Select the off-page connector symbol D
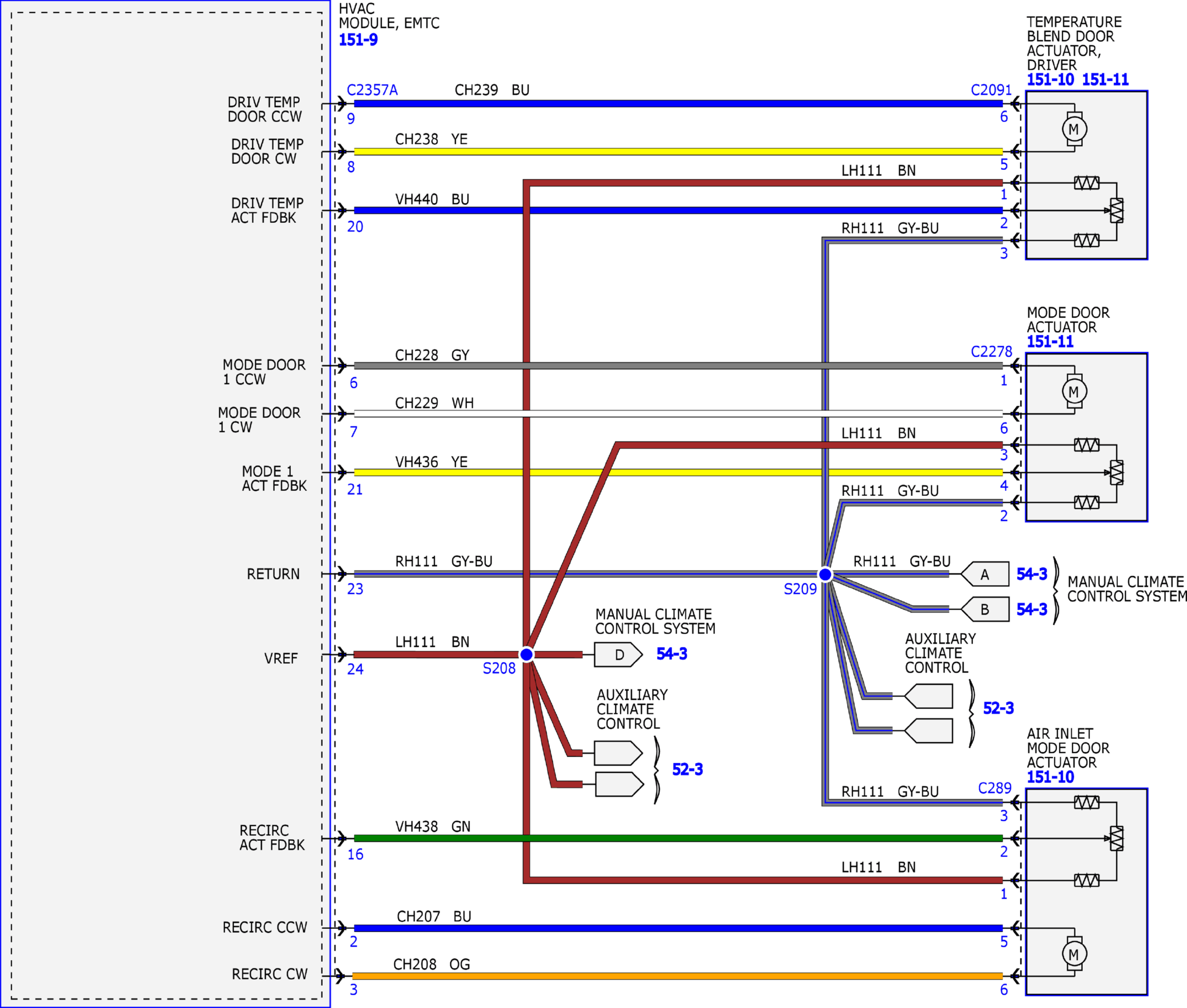Screen dimensions: 1187x1008 pyautogui.click(x=619, y=655)
